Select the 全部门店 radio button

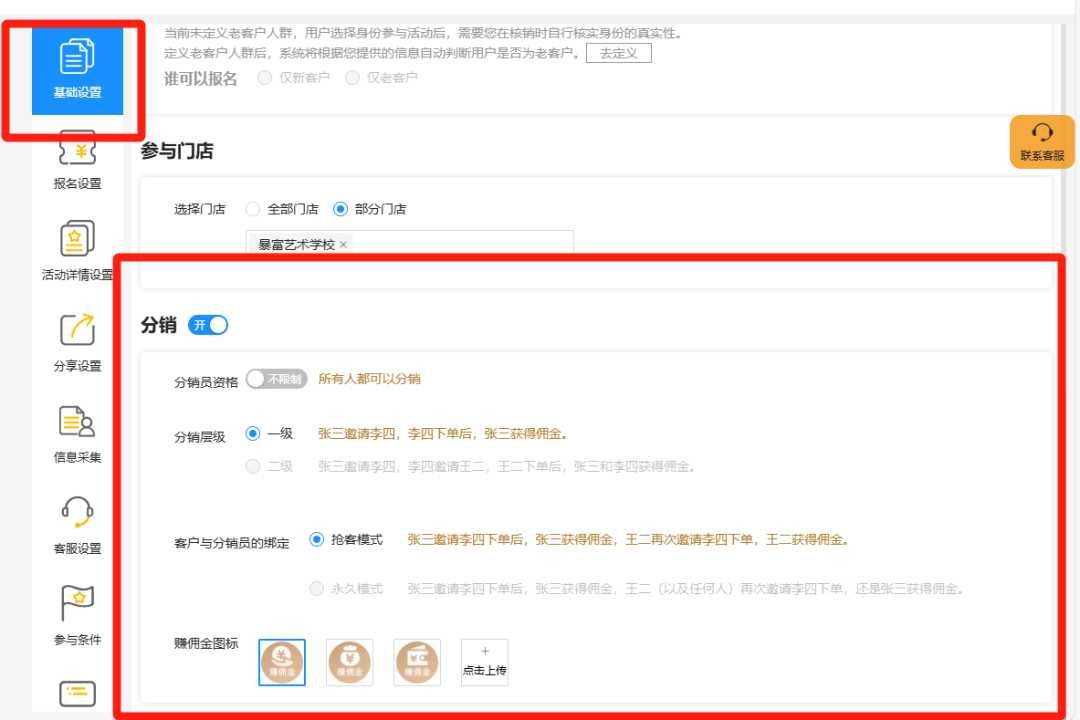[x=252, y=209]
